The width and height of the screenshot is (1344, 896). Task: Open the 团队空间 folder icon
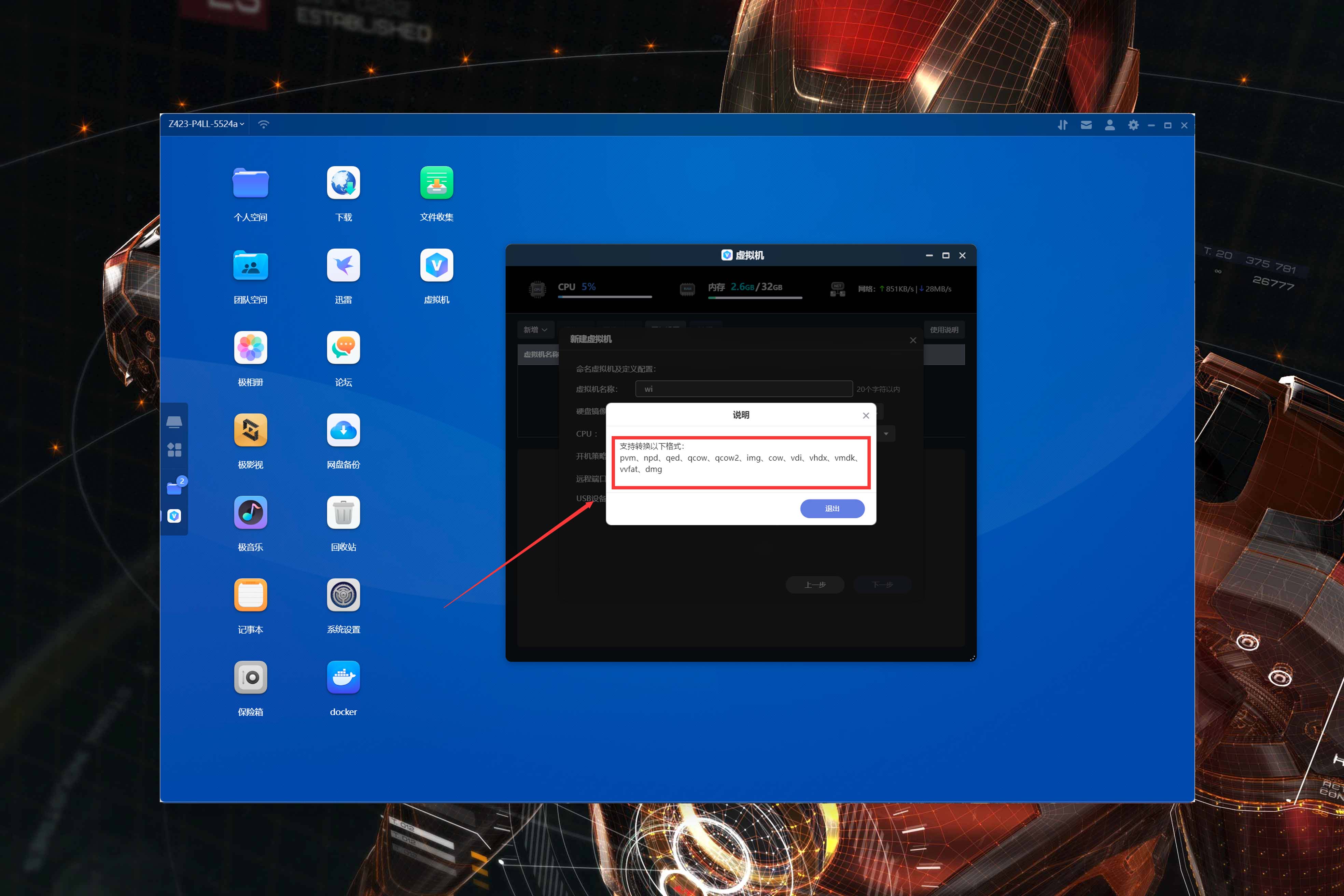pyautogui.click(x=250, y=265)
